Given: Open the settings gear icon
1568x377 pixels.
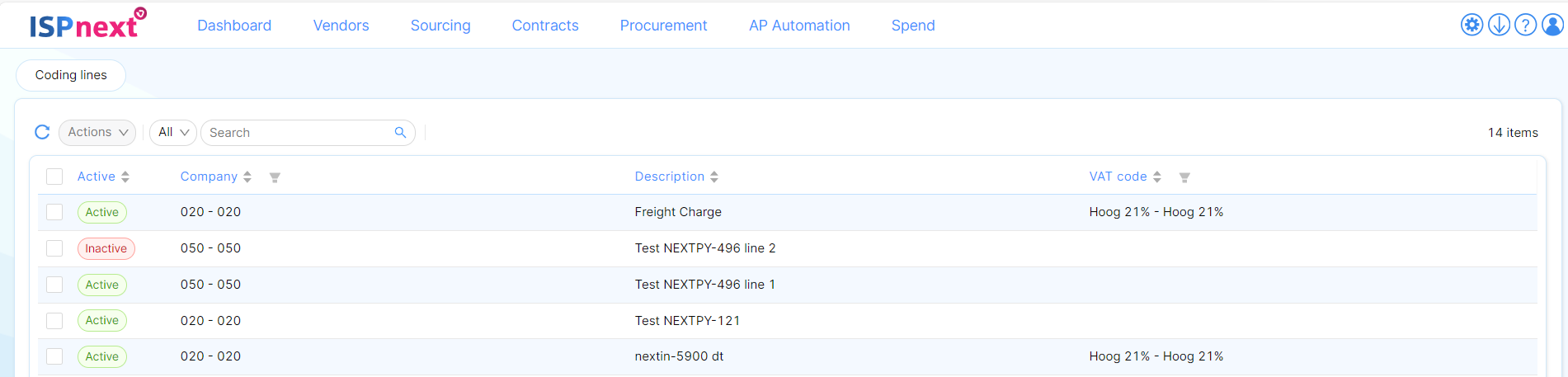Looking at the screenshot, I should coord(1471,25).
